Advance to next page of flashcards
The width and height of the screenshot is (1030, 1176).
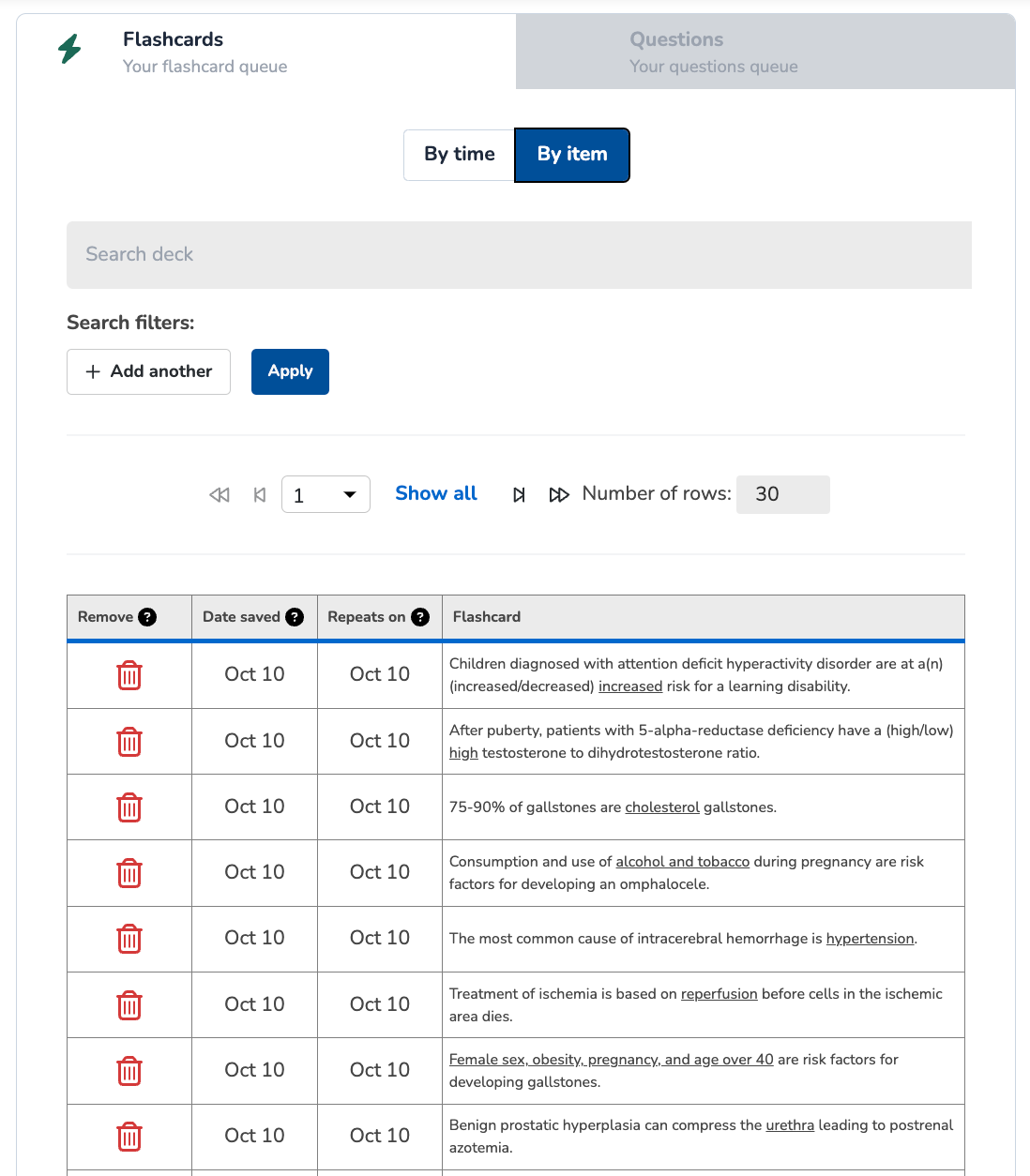(x=519, y=495)
